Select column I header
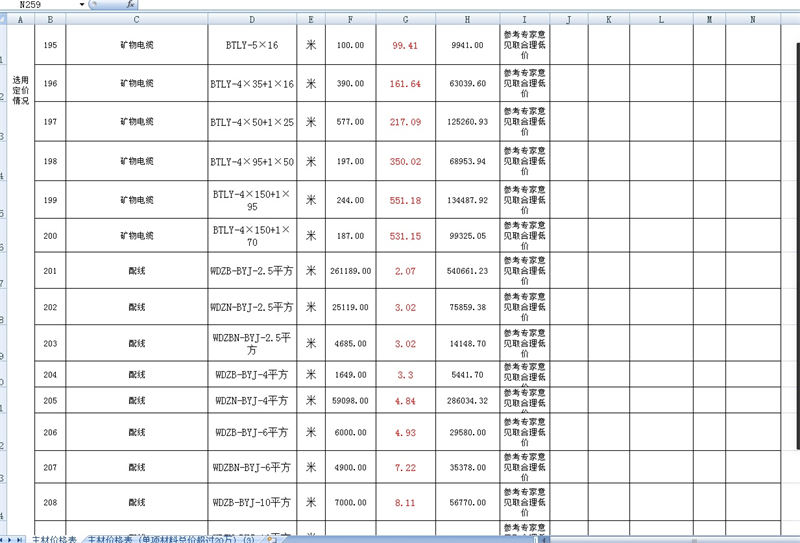The width and height of the screenshot is (800, 543). (x=524, y=19)
